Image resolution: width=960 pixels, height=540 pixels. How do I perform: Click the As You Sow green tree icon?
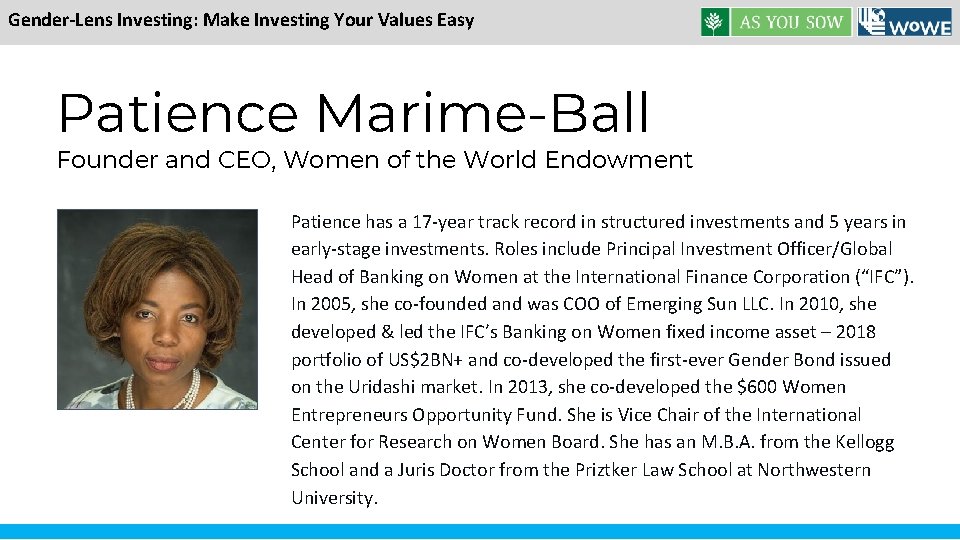pos(714,22)
